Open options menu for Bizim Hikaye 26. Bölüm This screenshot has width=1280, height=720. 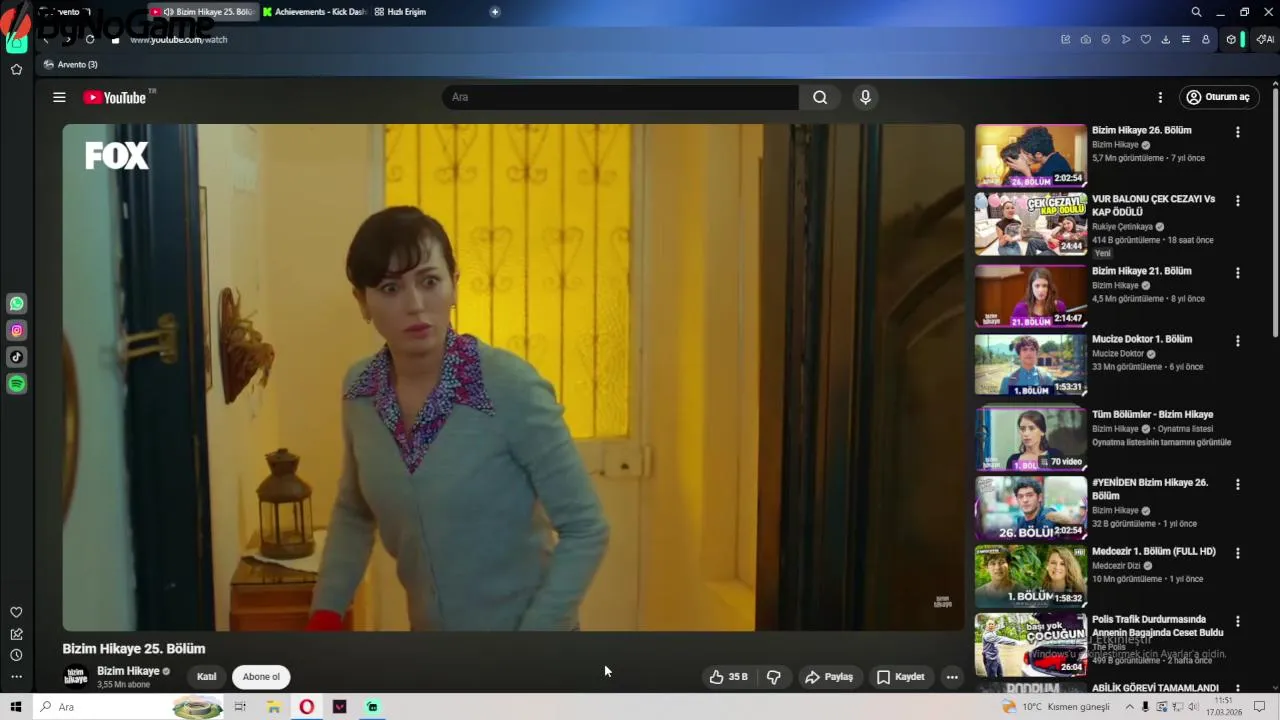coord(1238,132)
